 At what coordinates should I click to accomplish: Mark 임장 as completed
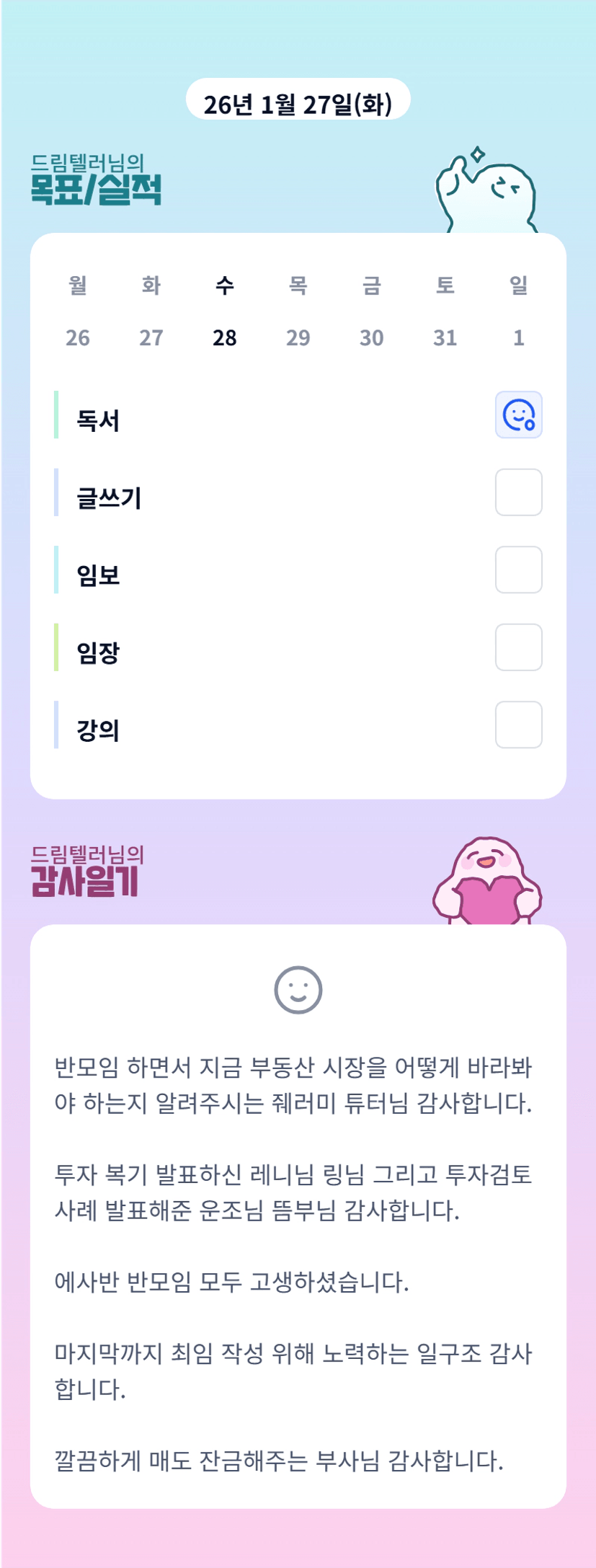(518, 647)
